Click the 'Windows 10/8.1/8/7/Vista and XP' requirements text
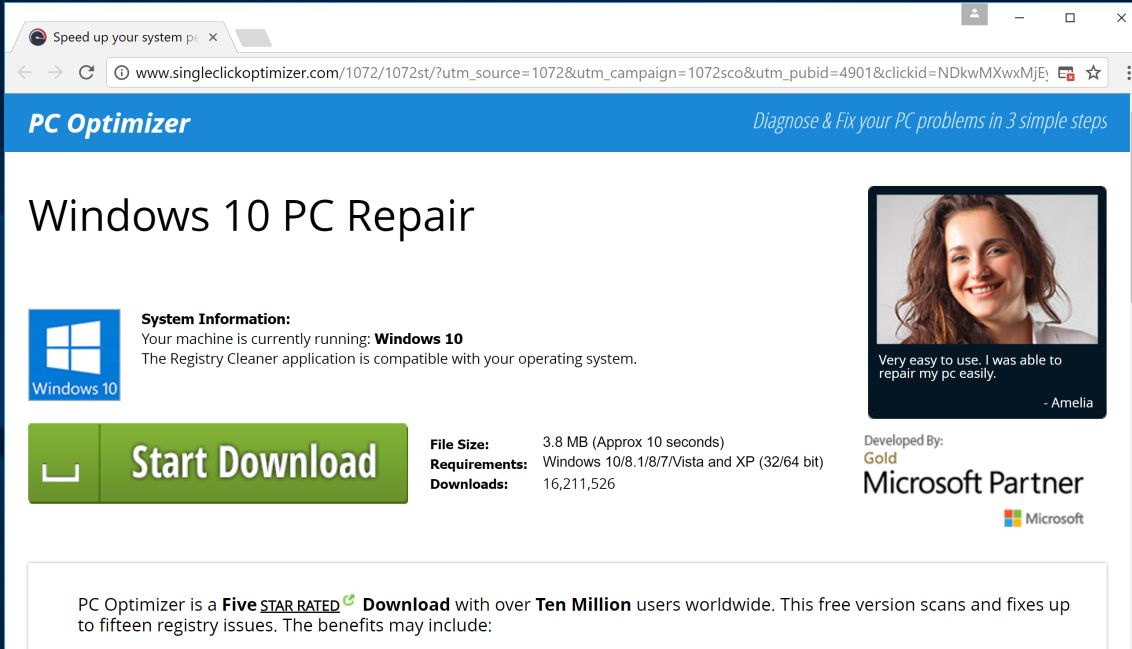The width and height of the screenshot is (1132, 649). coord(683,462)
